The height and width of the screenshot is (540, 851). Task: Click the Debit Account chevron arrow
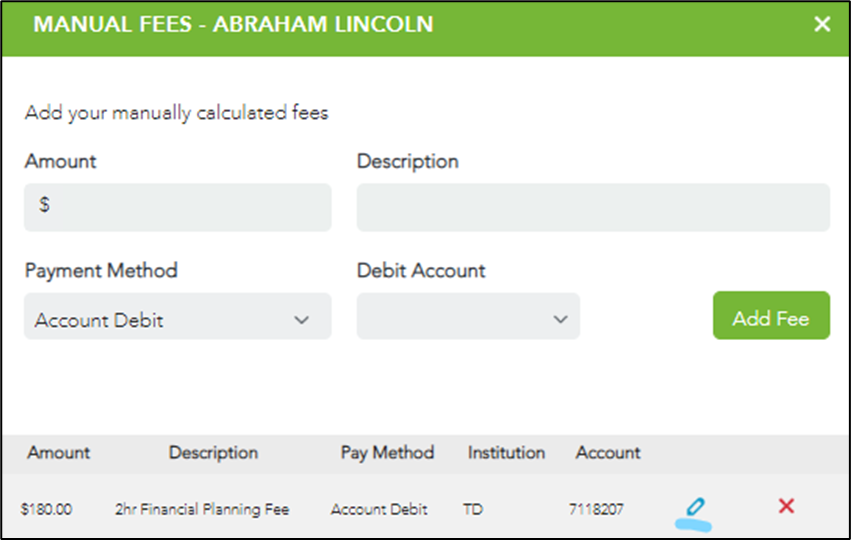point(561,319)
